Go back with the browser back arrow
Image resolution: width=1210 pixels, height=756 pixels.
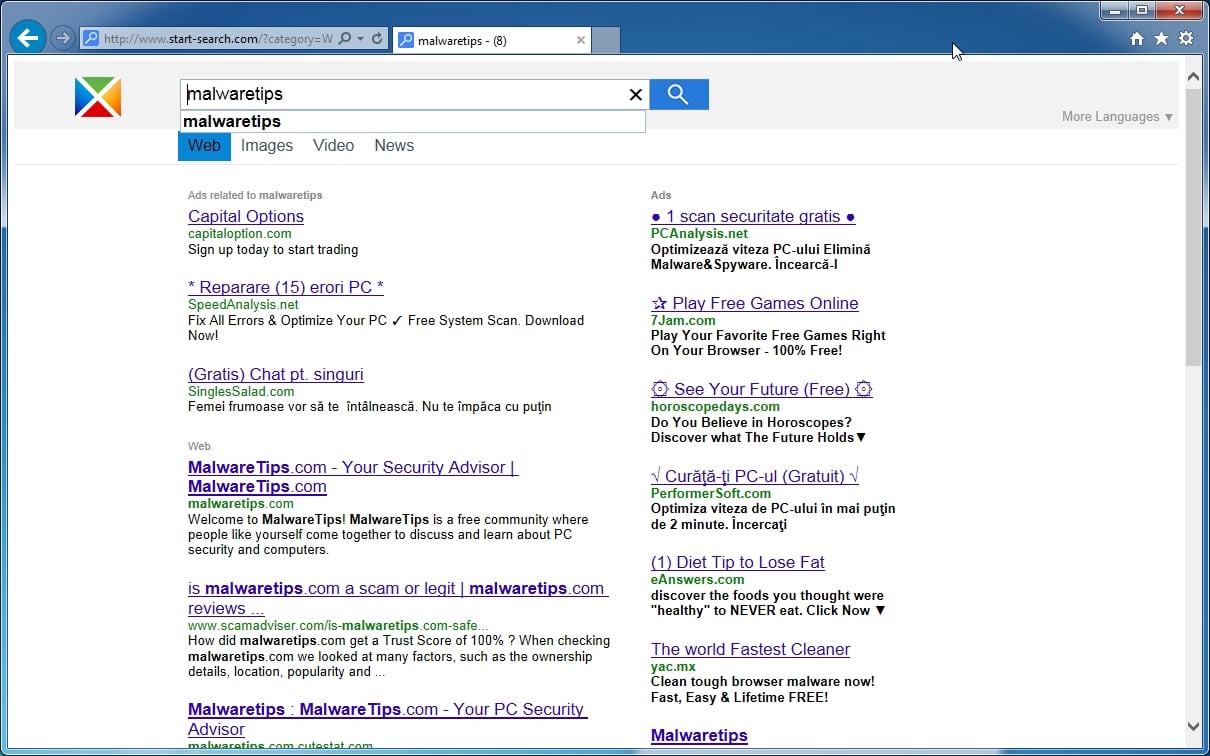(28, 39)
